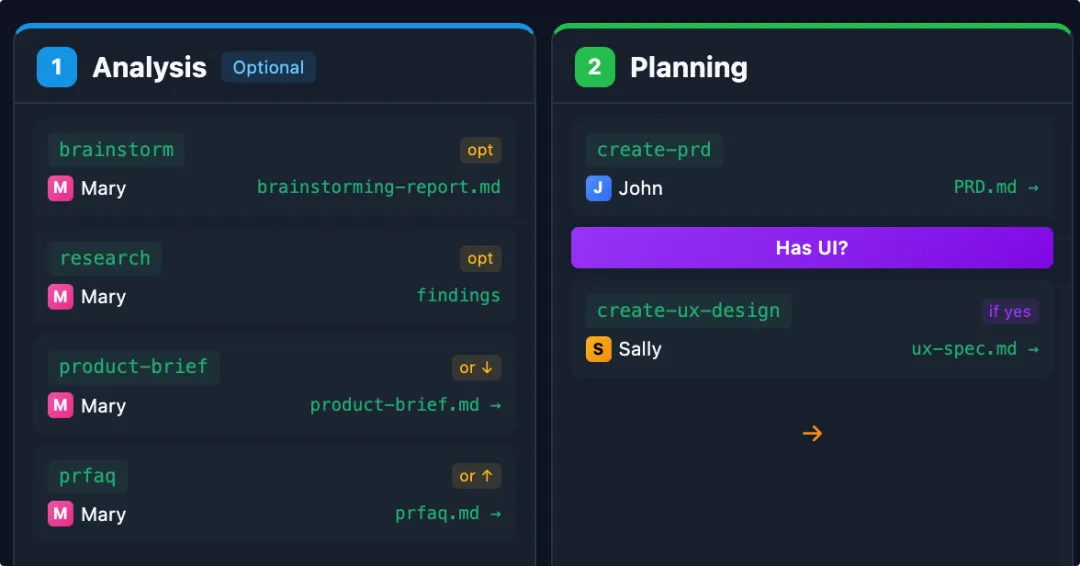
Task: Select the research workflow tag
Action: (105, 258)
